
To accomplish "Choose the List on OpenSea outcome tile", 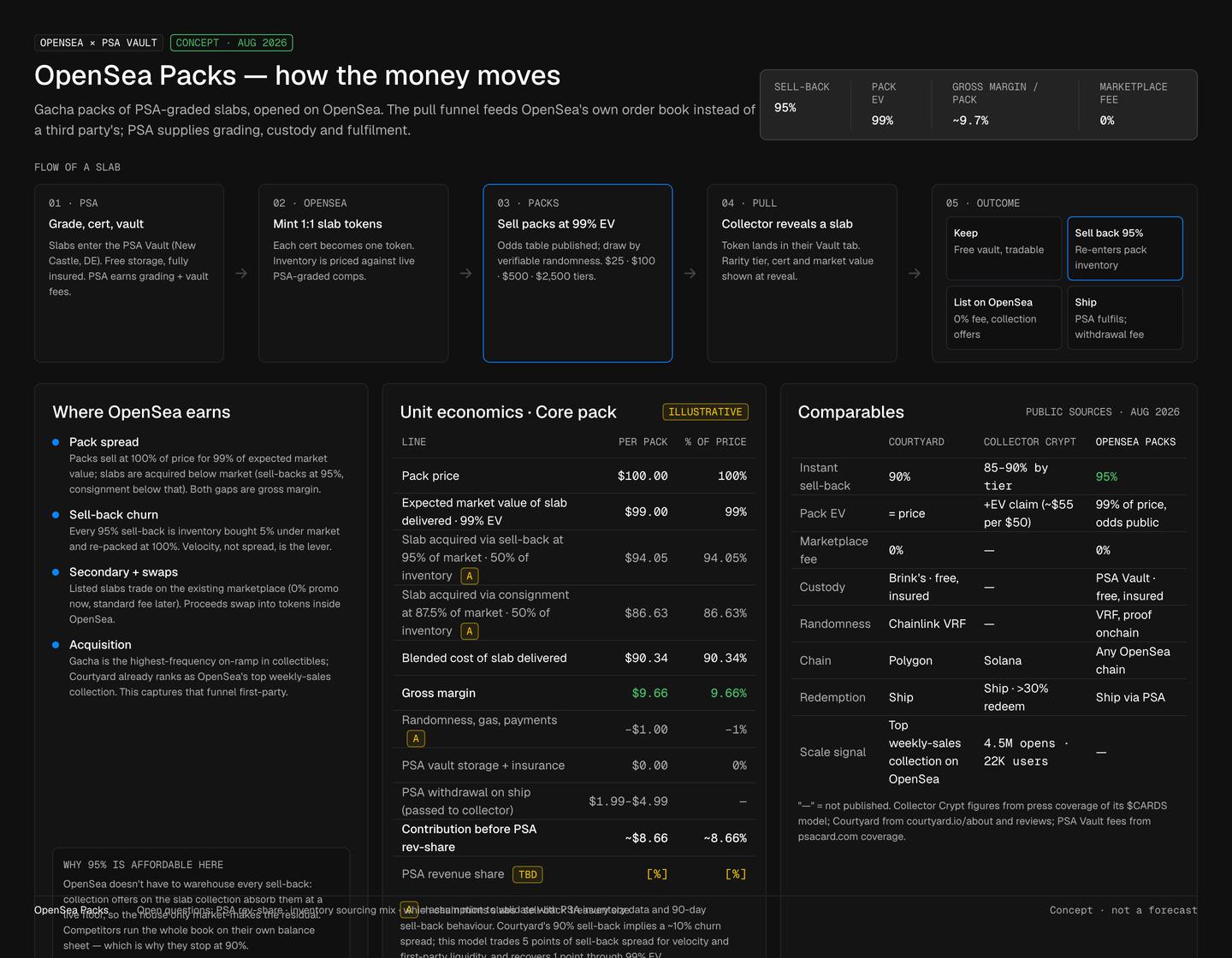I will pyautogui.click(x=1004, y=317).
